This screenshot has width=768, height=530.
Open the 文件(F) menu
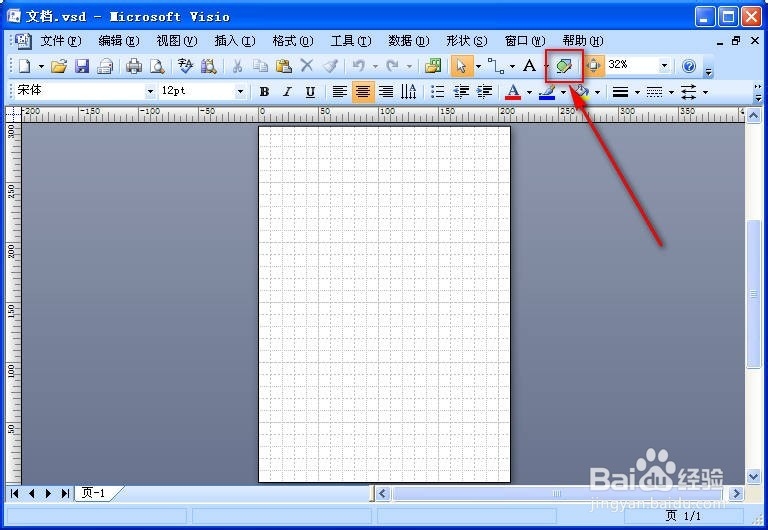(61, 41)
